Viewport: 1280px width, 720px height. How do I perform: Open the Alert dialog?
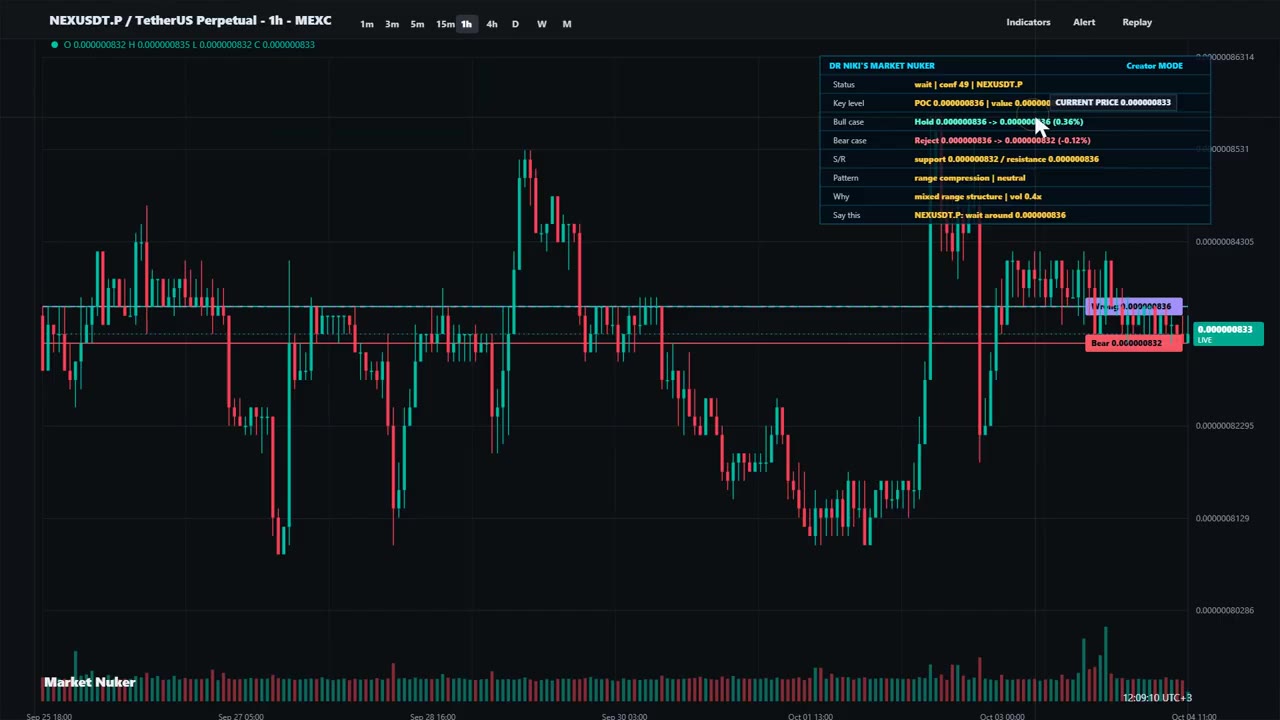[x=1084, y=22]
